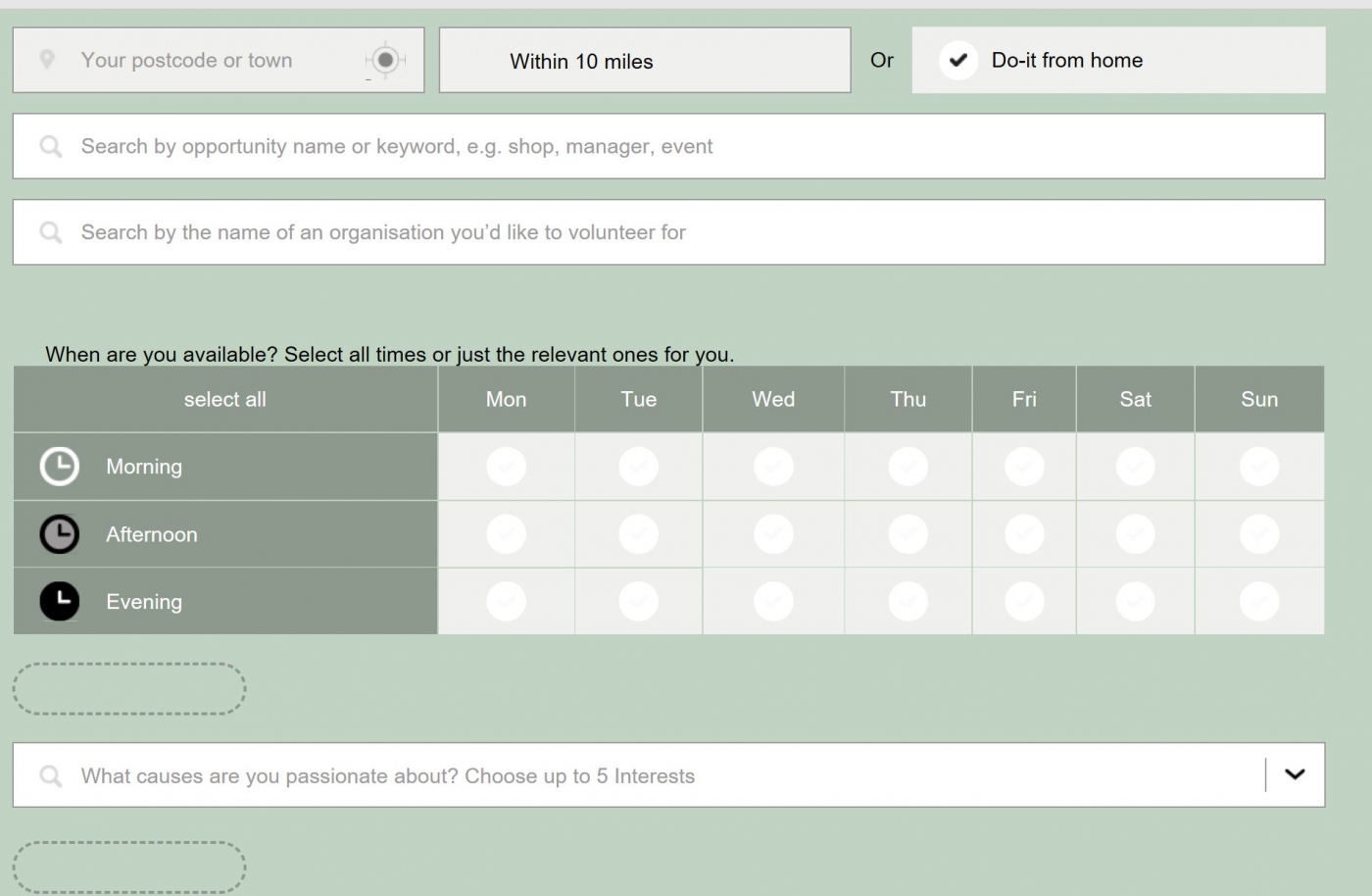Screen dimensions: 1372x896
Task: Tick Saturday Afternoon availability
Action: 1136,534
